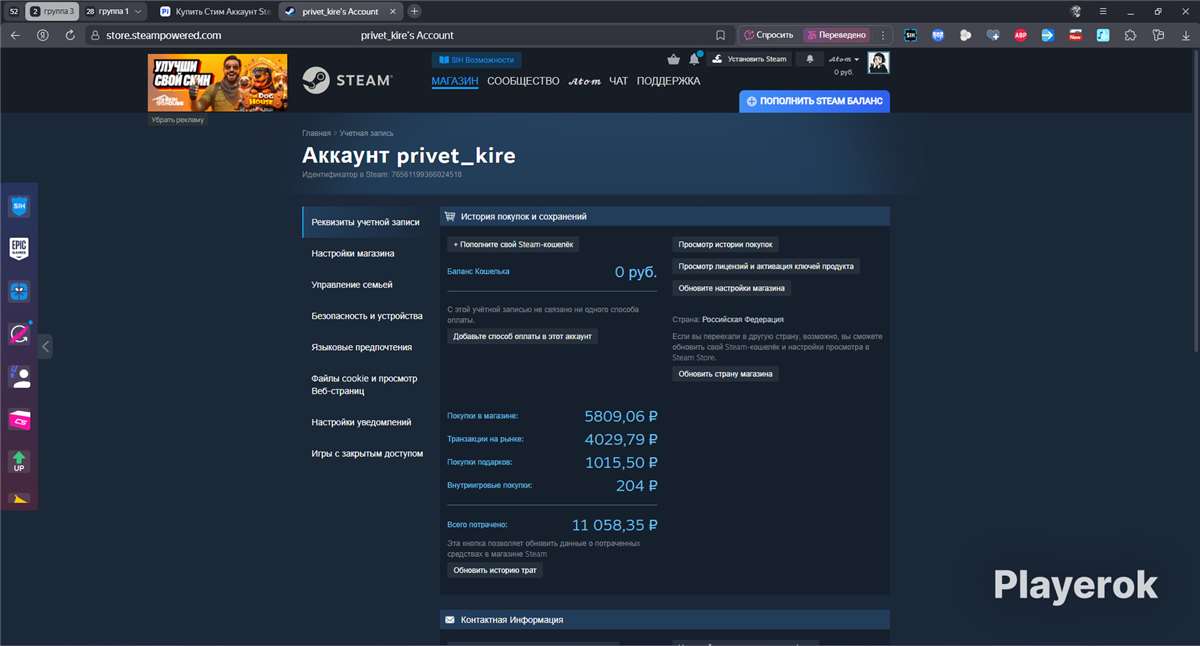The image size is (1200, 646).
Task: Open the profile avatar picture in Steam header
Action: [878, 62]
